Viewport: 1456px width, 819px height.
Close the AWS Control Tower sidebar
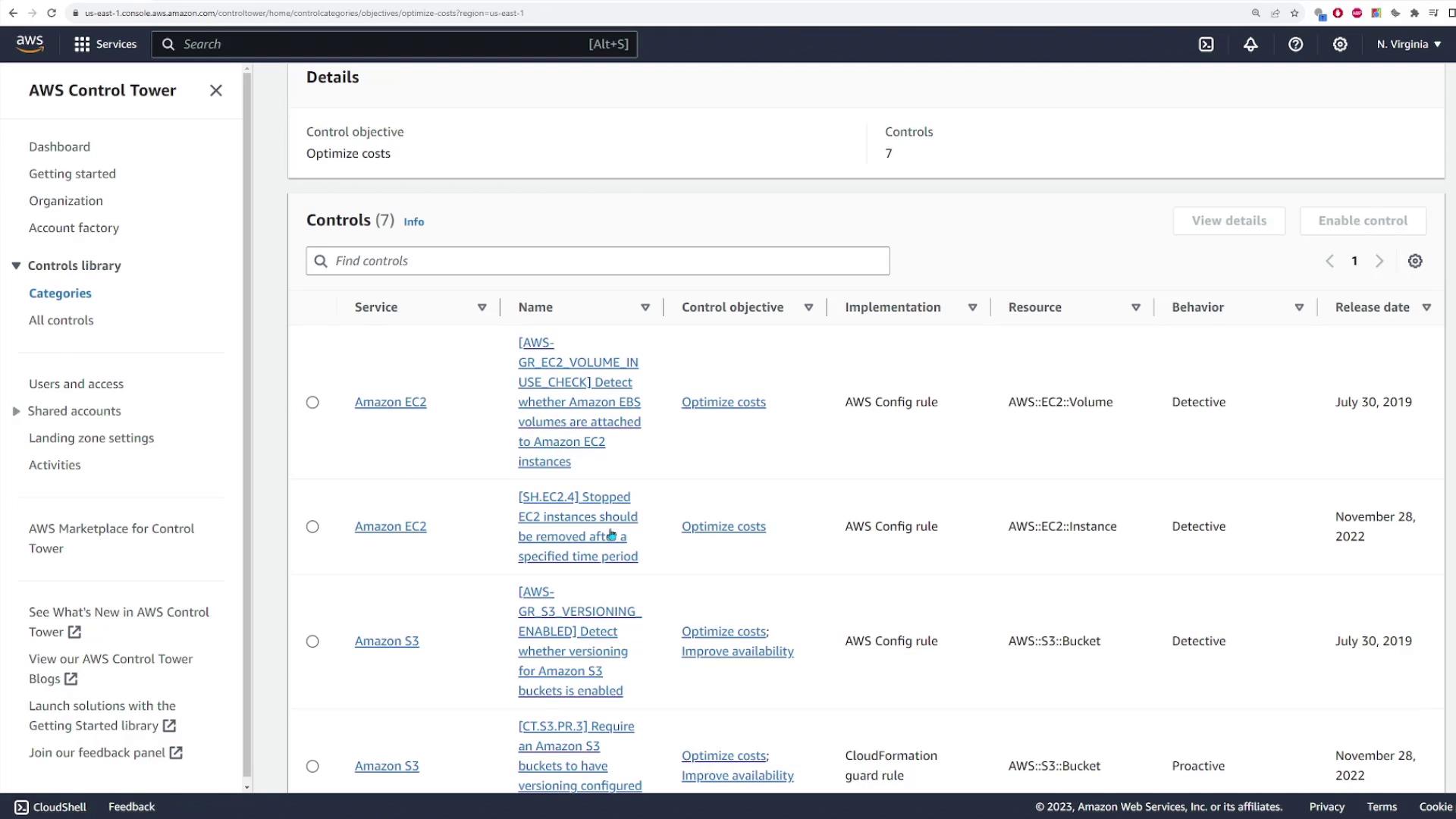216,90
